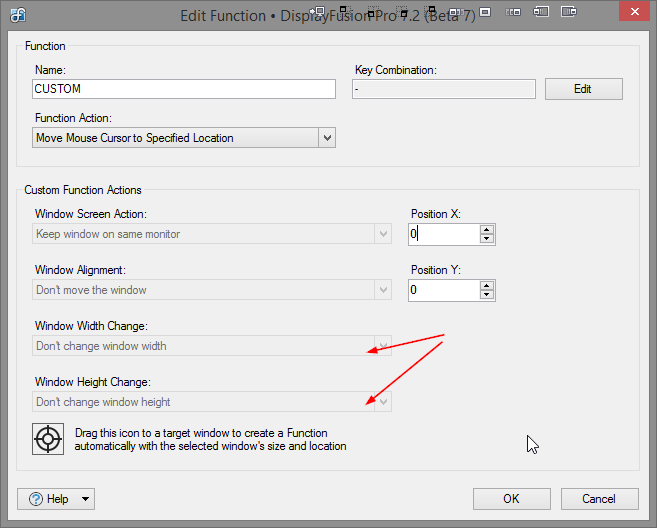Decrease Position X with the down arrow
This screenshot has height=528, width=657.
point(486,239)
